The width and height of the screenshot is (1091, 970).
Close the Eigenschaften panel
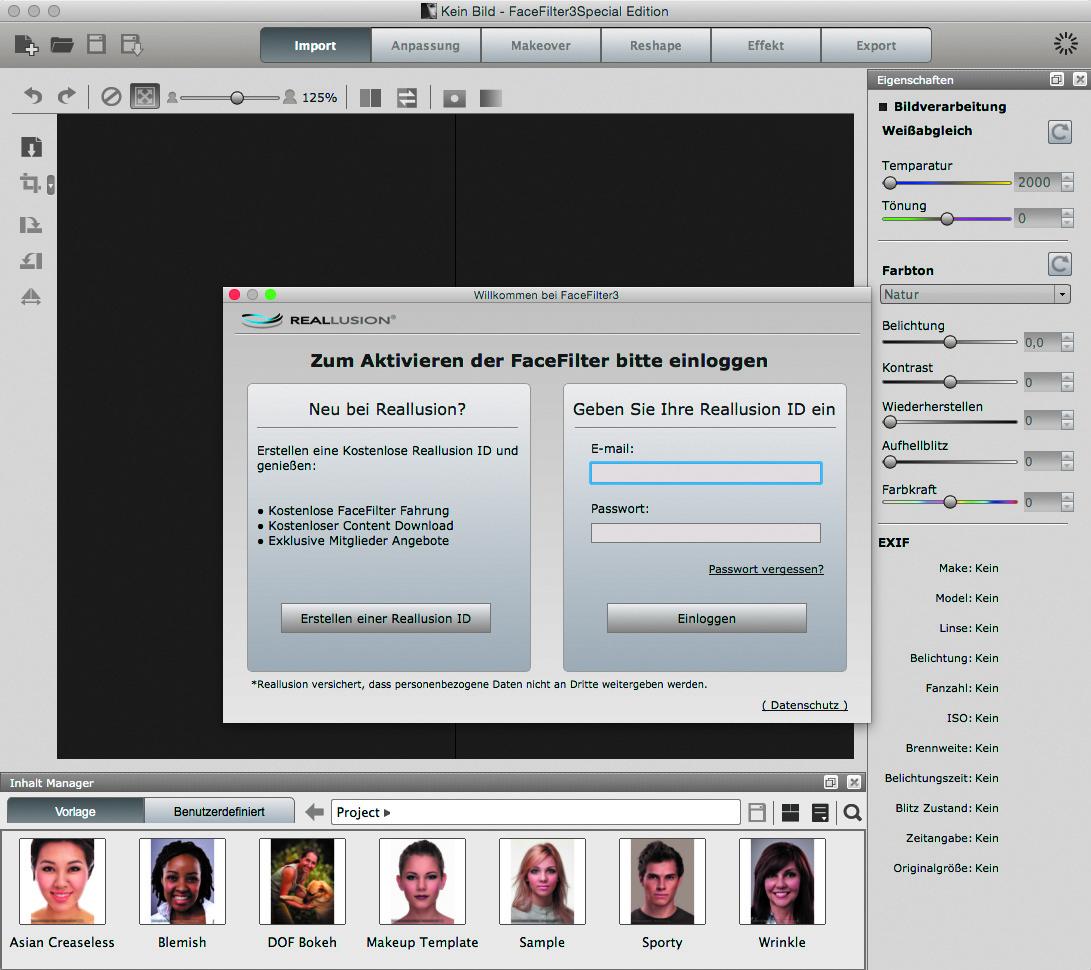click(1079, 79)
